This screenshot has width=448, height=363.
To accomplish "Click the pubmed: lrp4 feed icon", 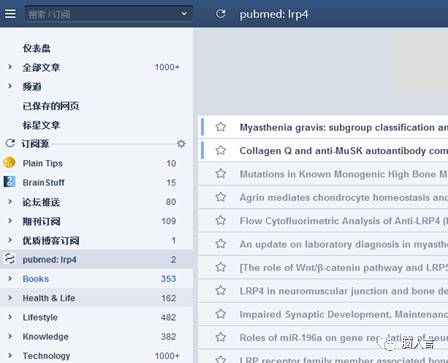I will tap(9, 259).
